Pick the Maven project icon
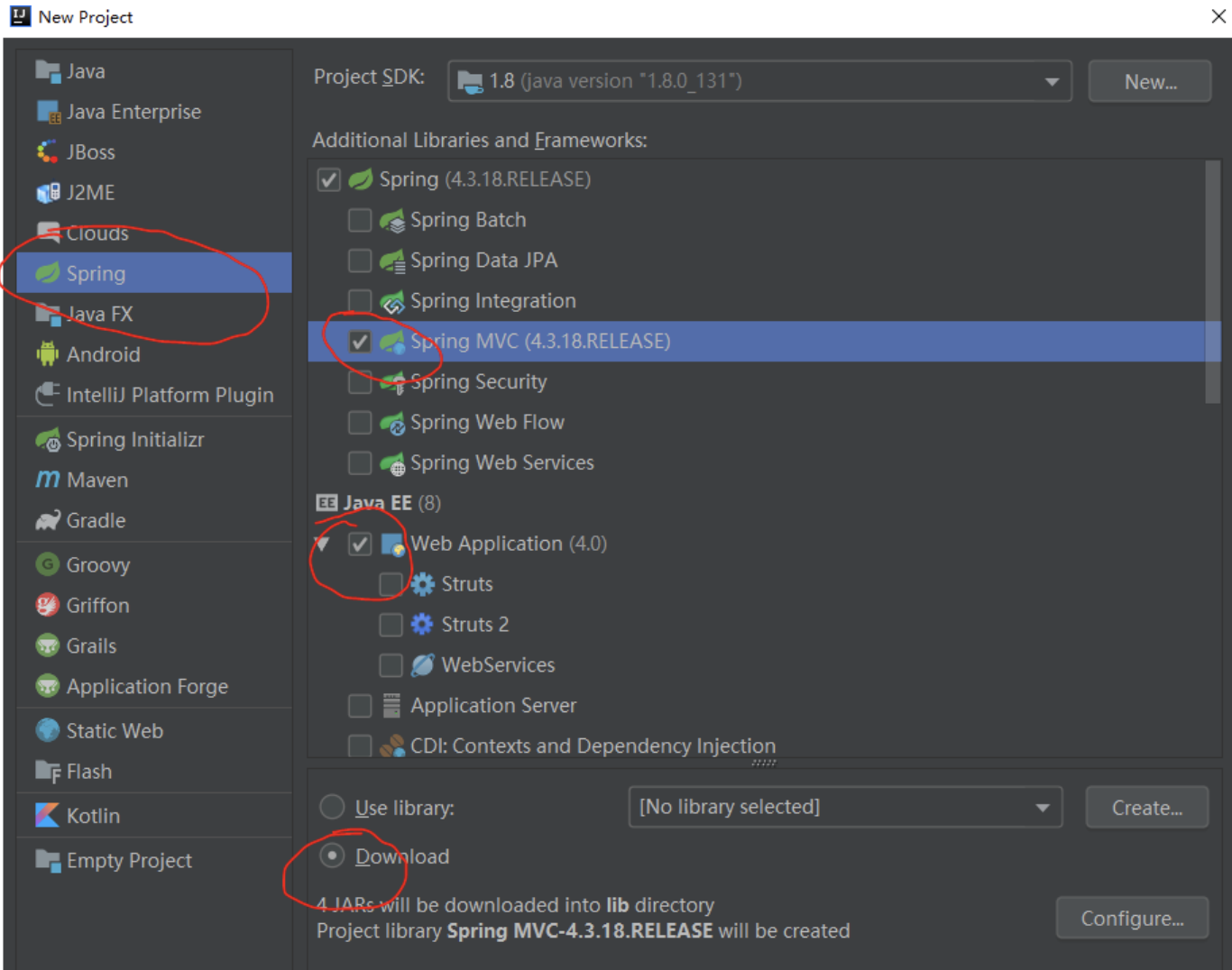Image resolution: width=1232 pixels, height=970 pixels. 48,480
